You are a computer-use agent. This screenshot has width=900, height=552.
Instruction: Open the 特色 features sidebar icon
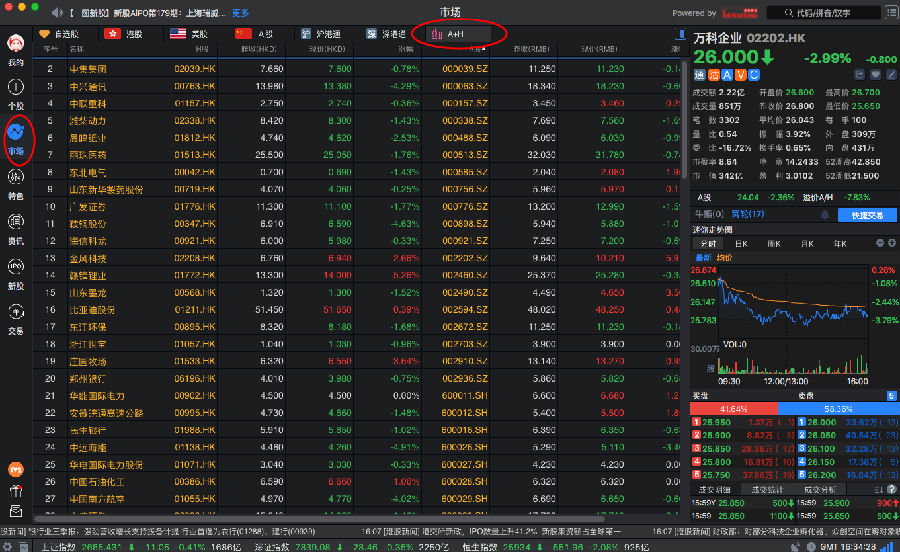(x=15, y=177)
